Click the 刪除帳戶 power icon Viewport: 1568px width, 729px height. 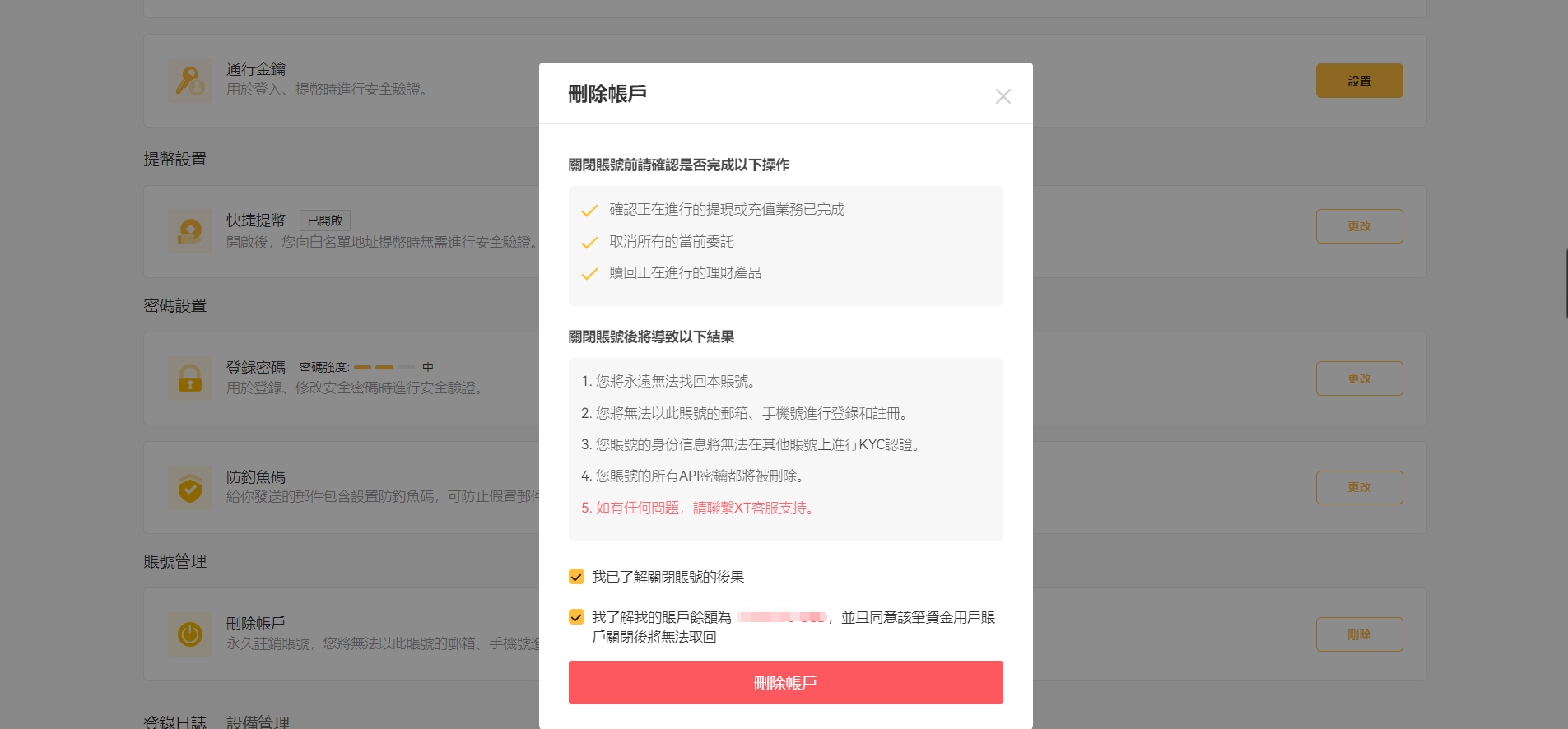(190, 634)
